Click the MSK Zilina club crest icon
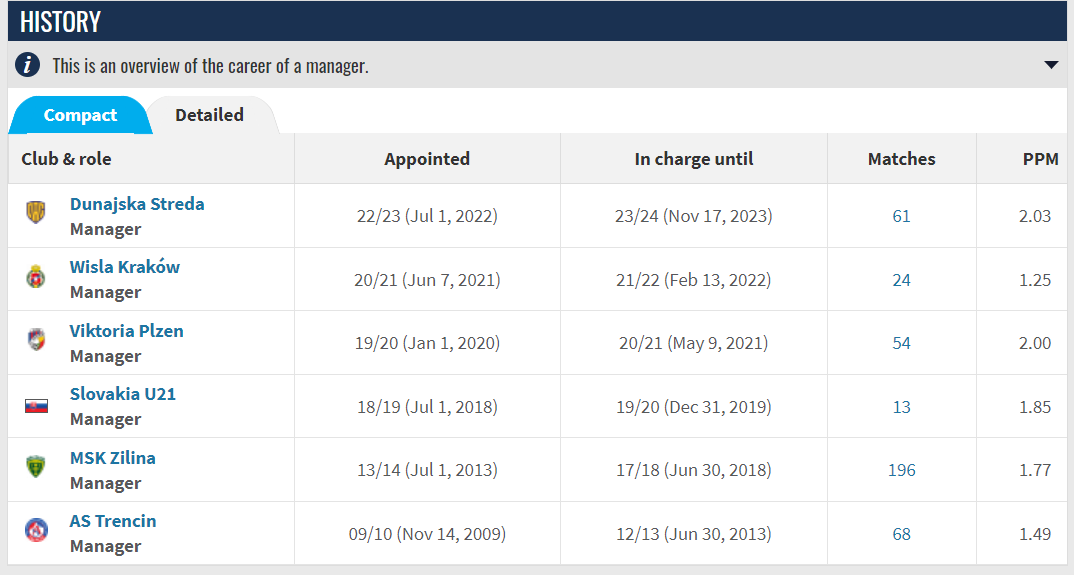 [x=36, y=467]
